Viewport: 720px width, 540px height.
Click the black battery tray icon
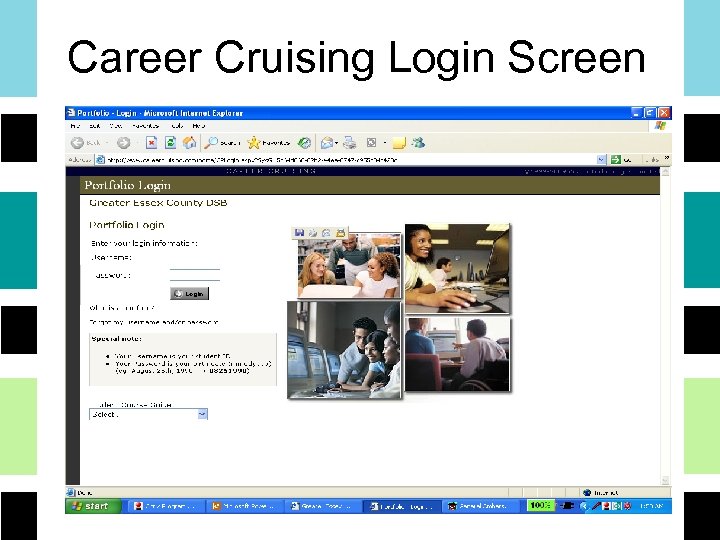[568, 506]
